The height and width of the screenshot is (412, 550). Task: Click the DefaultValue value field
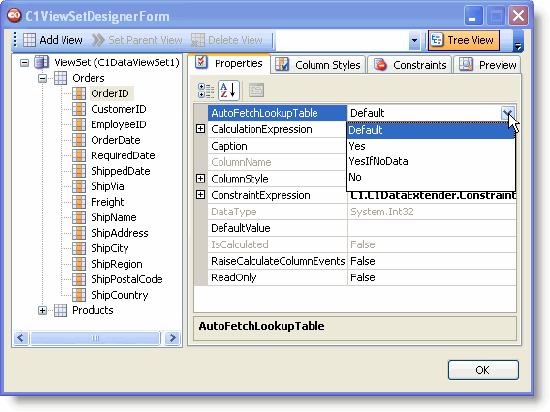point(431,228)
